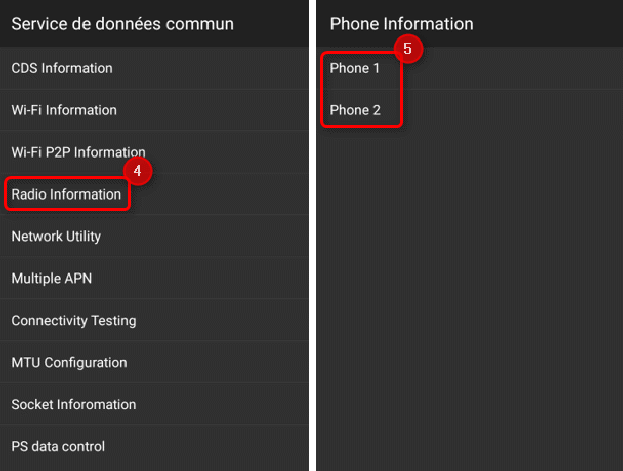Open CDS Information entry
Image resolution: width=623 pixels, height=471 pixels.
coord(154,68)
